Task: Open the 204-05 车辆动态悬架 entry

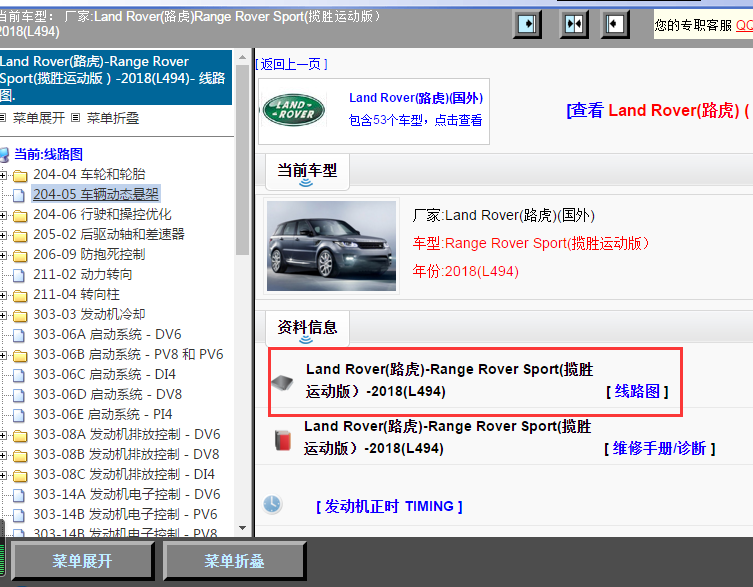Action: (96, 194)
